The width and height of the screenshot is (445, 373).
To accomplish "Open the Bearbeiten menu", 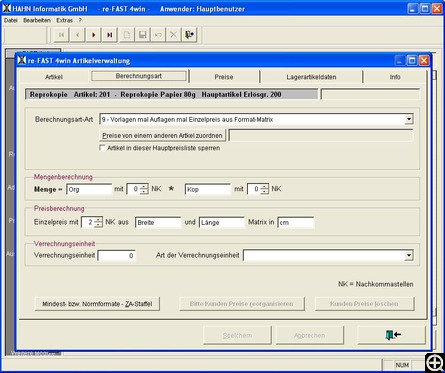I will (37, 20).
